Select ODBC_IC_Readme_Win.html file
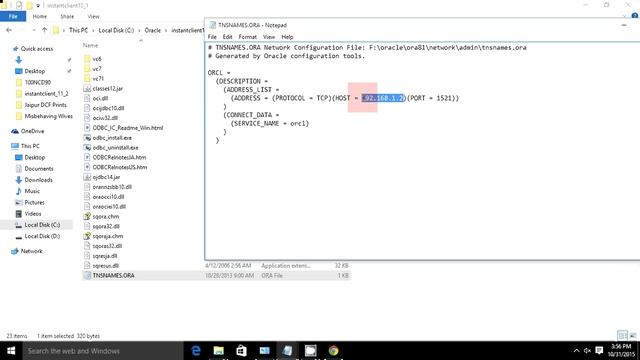Viewport: 640px width, 360px height. click(128, 128)
